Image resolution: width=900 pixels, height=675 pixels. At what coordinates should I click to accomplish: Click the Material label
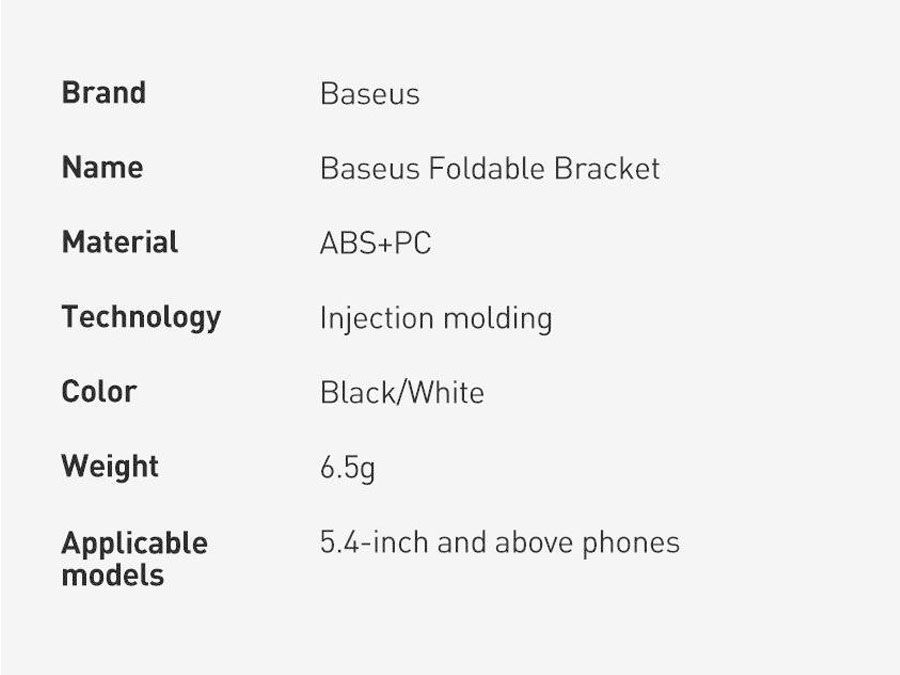coord(119,242)
